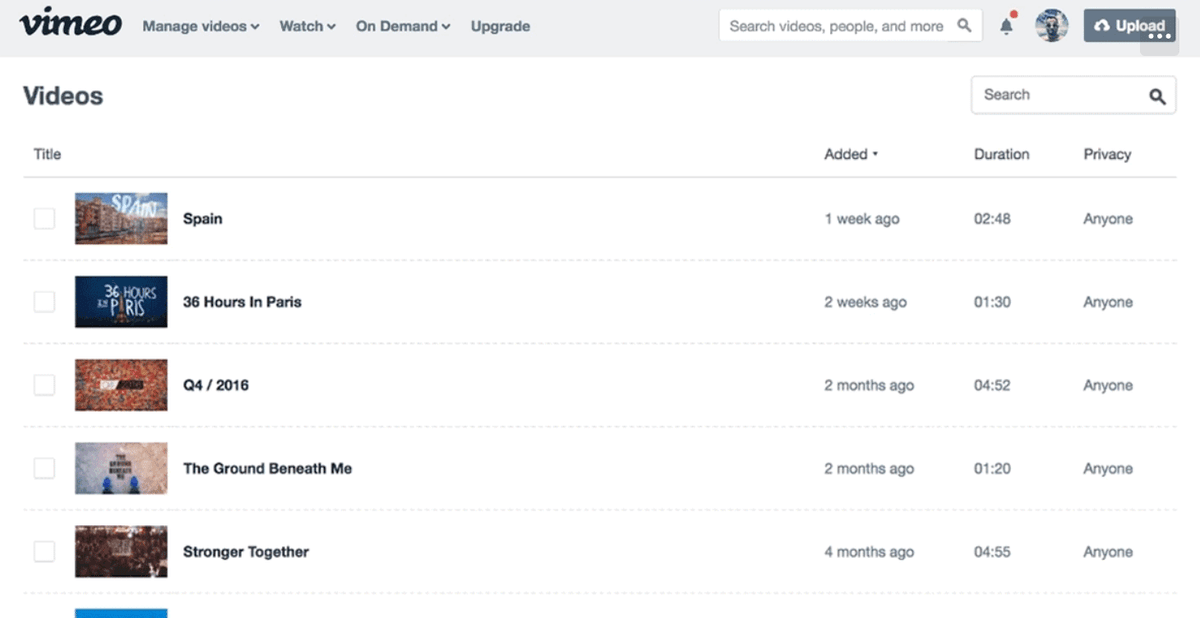Click the magnifier in the Videos search box
1200x618 pixels.
(x=1157, y=95)
